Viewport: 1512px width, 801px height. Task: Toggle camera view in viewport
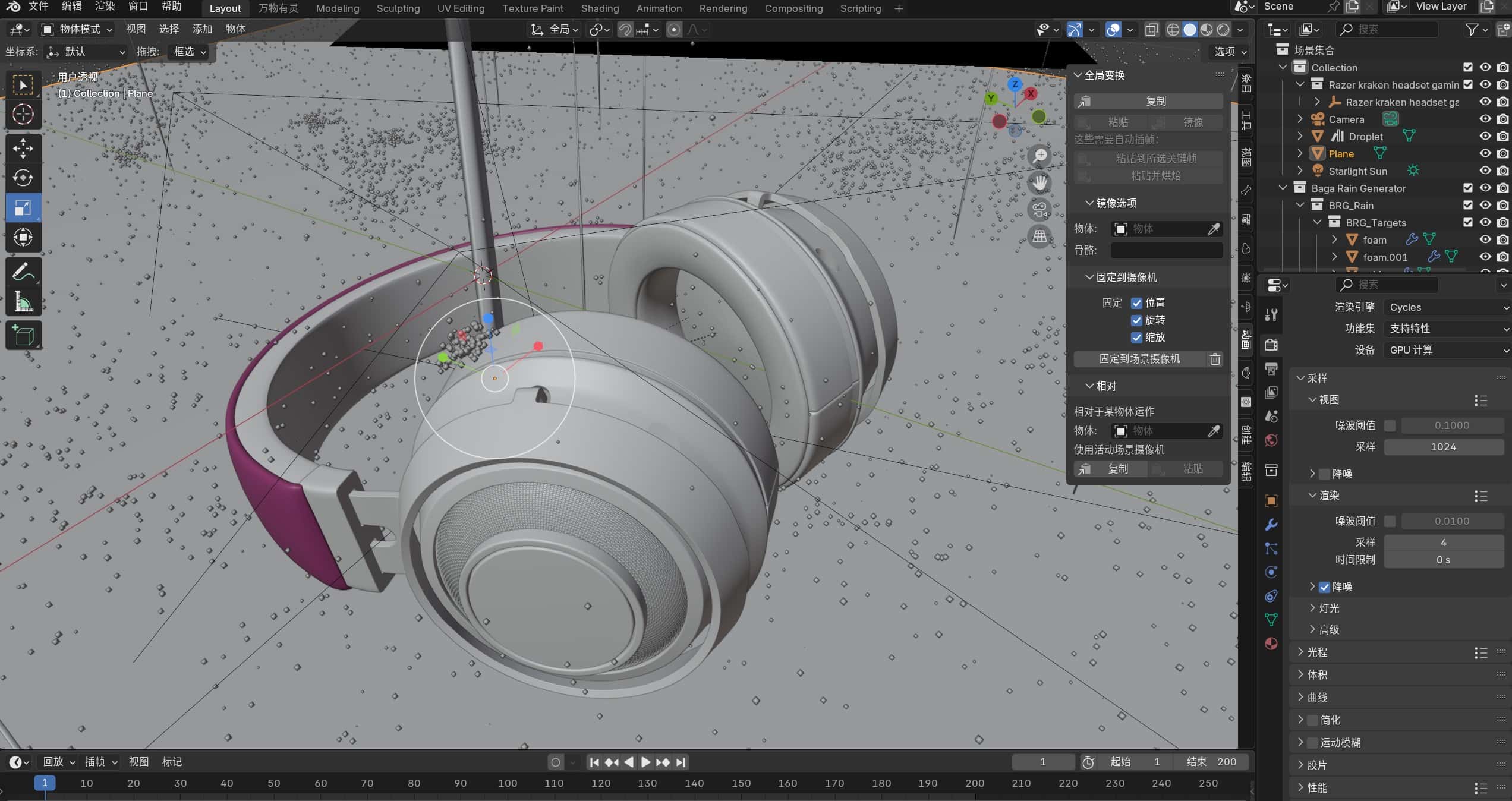pyautogui.click(x=1039, y=210)
